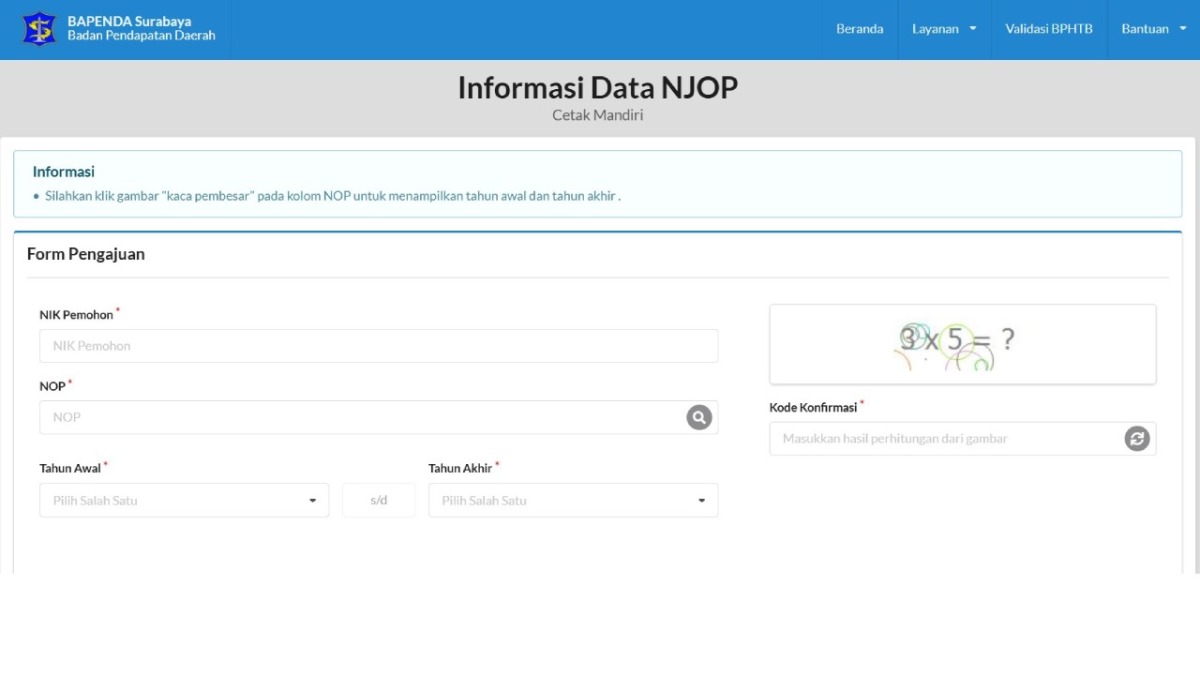Click the BAPENDA Surabaya crest logo
The height and width of the screenshot is (675, 1200).
tap(39, 29)
